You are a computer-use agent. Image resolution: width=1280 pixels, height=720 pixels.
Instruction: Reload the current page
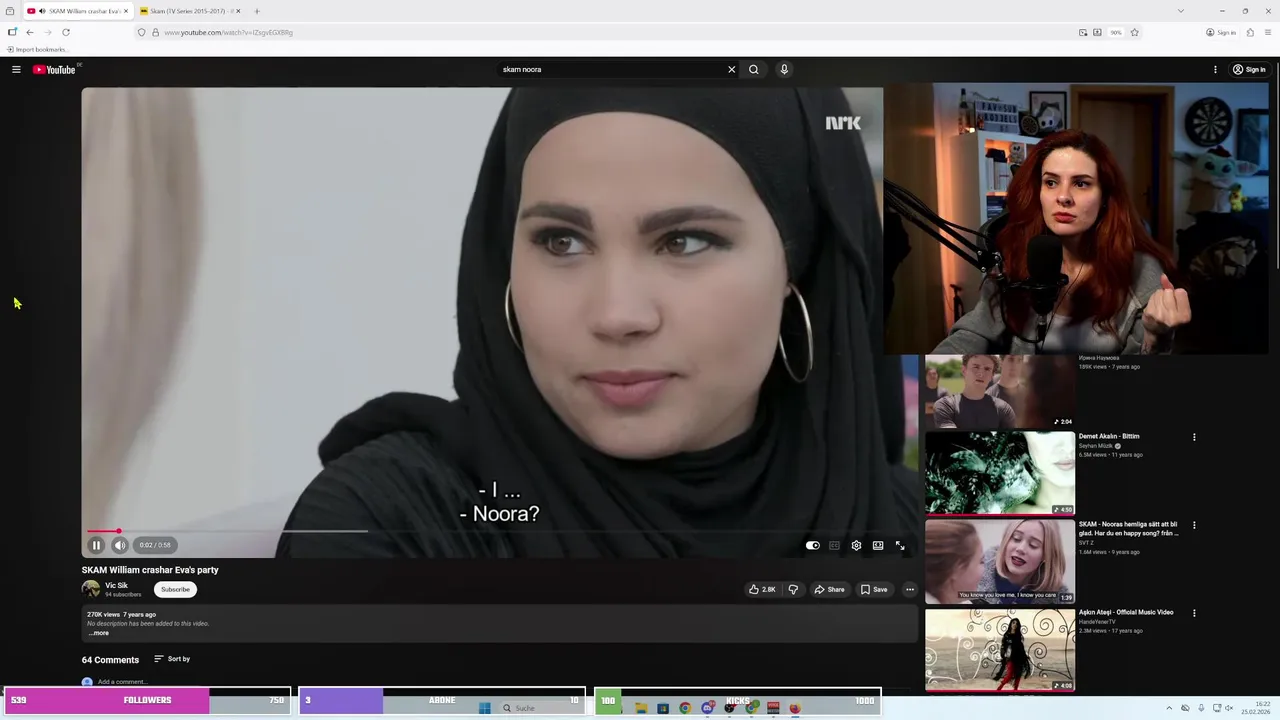pyautogui.click(x=66, y=32)
